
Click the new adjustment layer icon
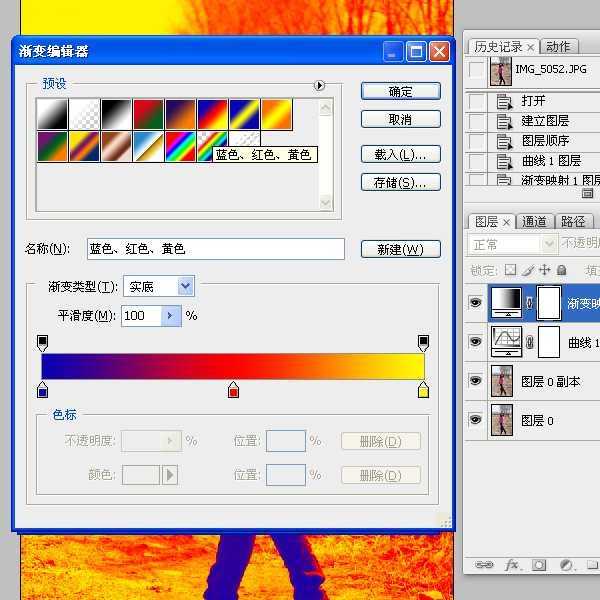[566, 565]
